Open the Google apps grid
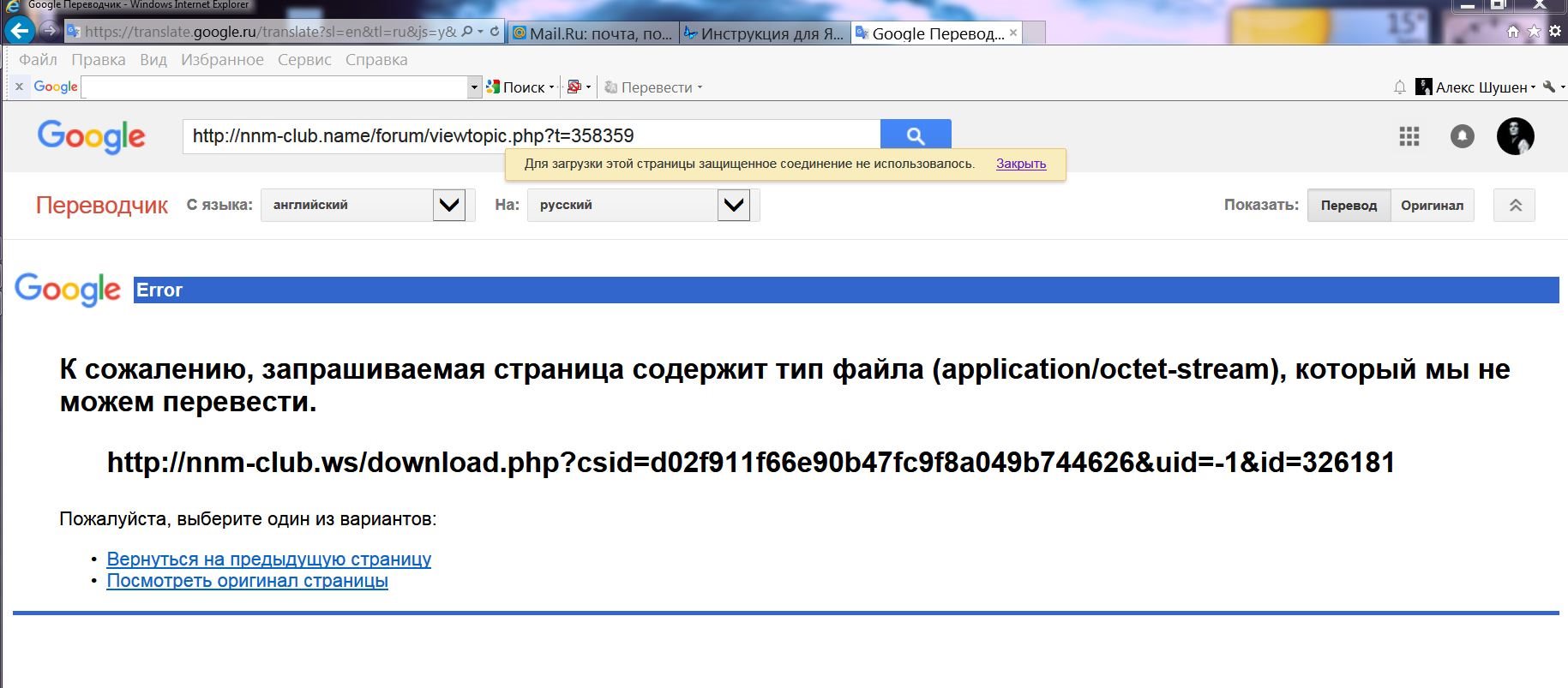1568x688 pixels. click(x=1409, y=136)
